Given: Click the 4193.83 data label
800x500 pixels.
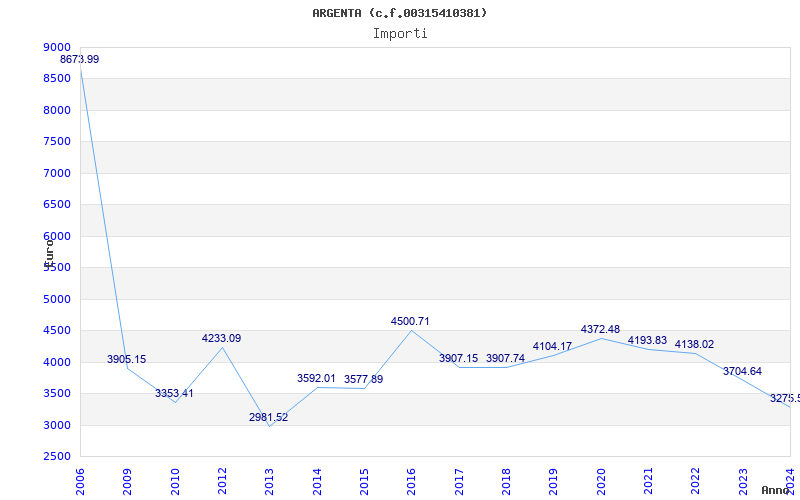Looking at the screenshot, I should click(647, 340).
